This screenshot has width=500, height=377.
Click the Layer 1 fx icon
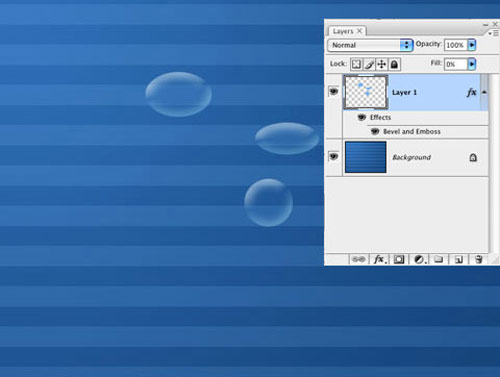(472, 92)
